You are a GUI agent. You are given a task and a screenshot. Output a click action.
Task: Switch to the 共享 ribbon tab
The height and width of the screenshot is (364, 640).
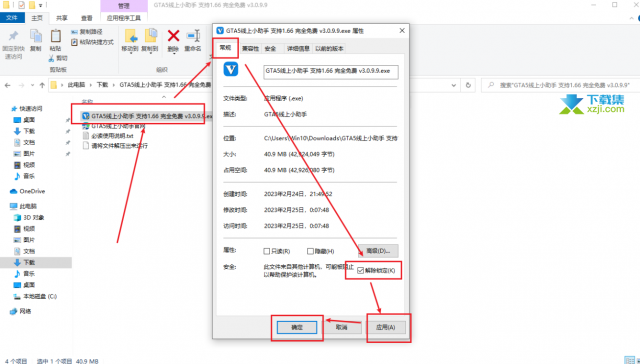point(62,18)
